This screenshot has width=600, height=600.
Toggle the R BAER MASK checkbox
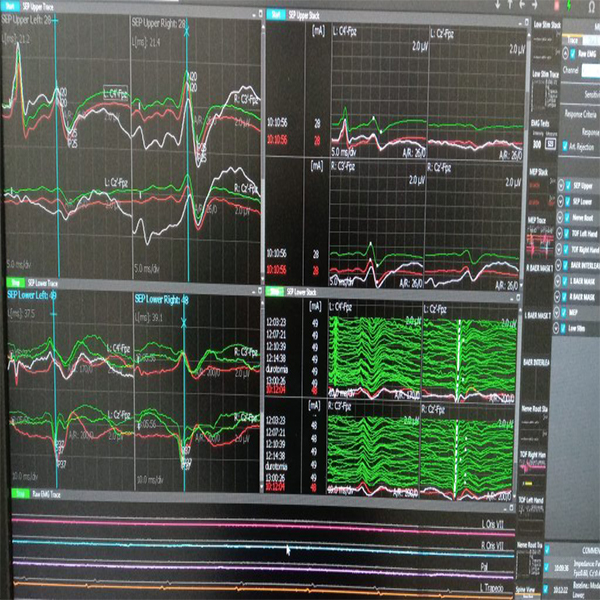pyautogui.click(x=564, y=297)
